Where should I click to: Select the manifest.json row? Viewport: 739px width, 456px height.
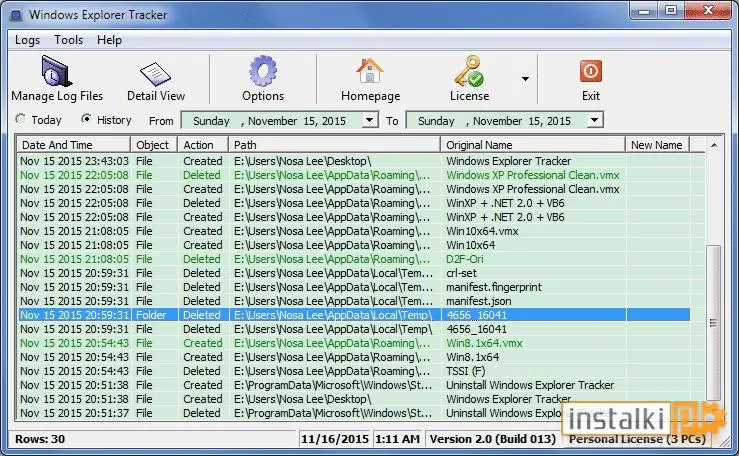click(x=353, y=301)
